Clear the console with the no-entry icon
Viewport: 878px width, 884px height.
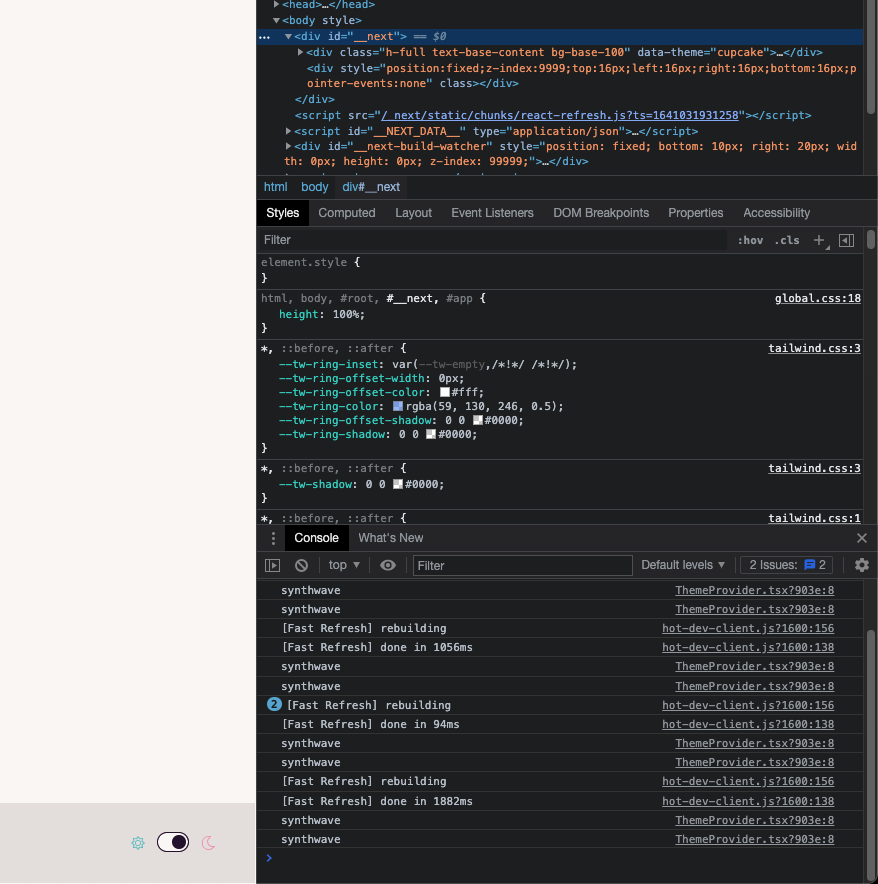click(301, 565)
